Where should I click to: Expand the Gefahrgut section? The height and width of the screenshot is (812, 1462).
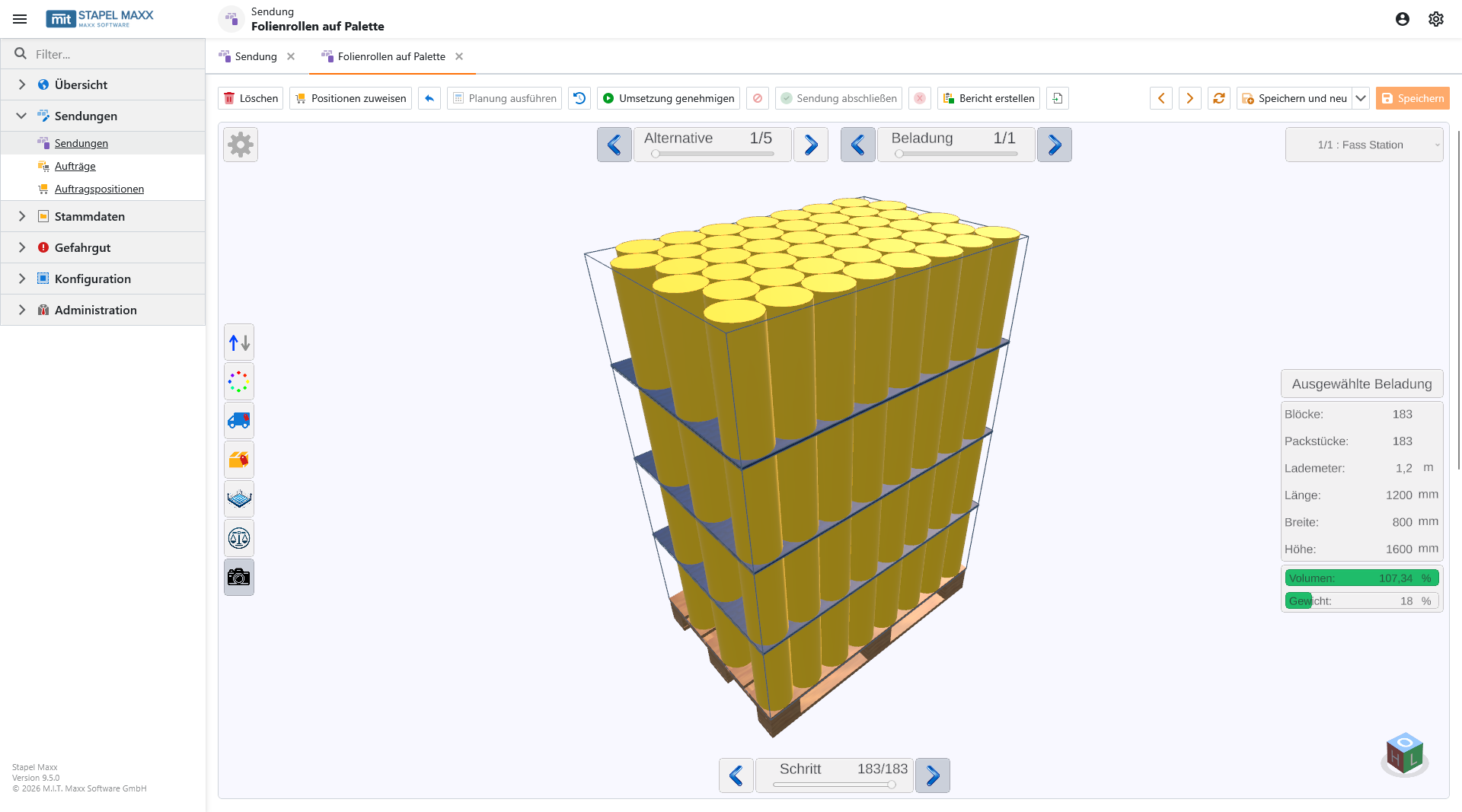click(22, 247)
